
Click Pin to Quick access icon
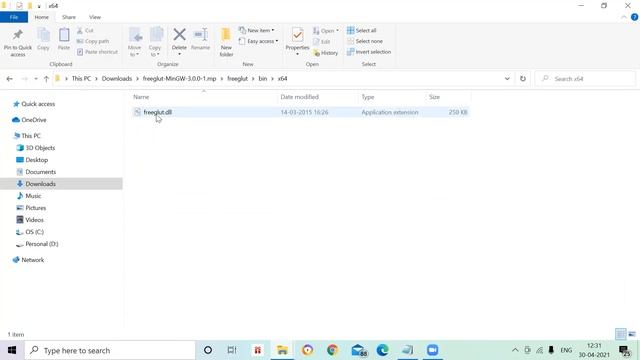pos(18,35)
